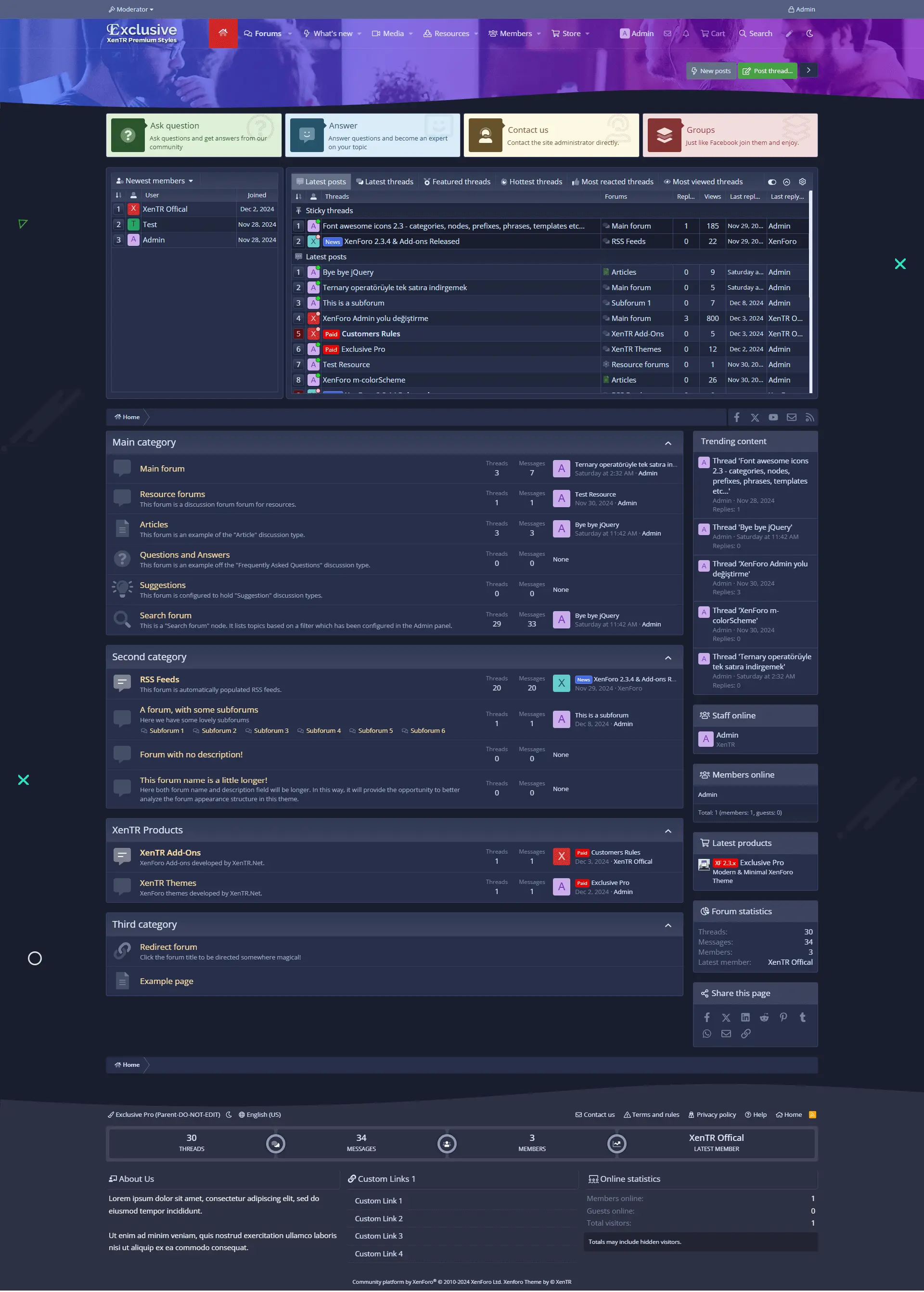Click the green Post thread button
Image resolution: width=924 pixels, height=1292 pixels.
pyautogui.click(x=768, y=71)
